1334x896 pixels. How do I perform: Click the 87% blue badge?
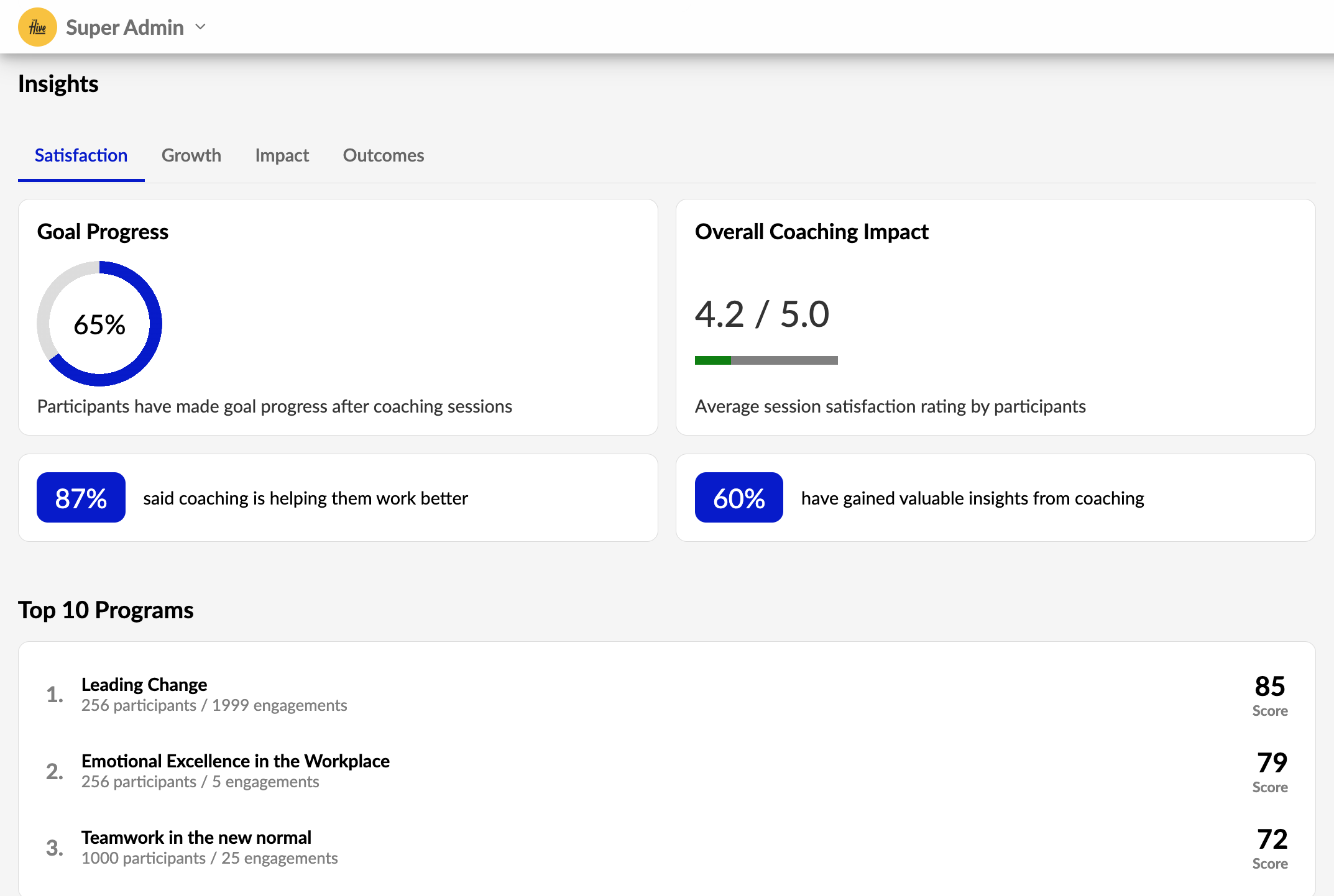(x=81, y=498)
